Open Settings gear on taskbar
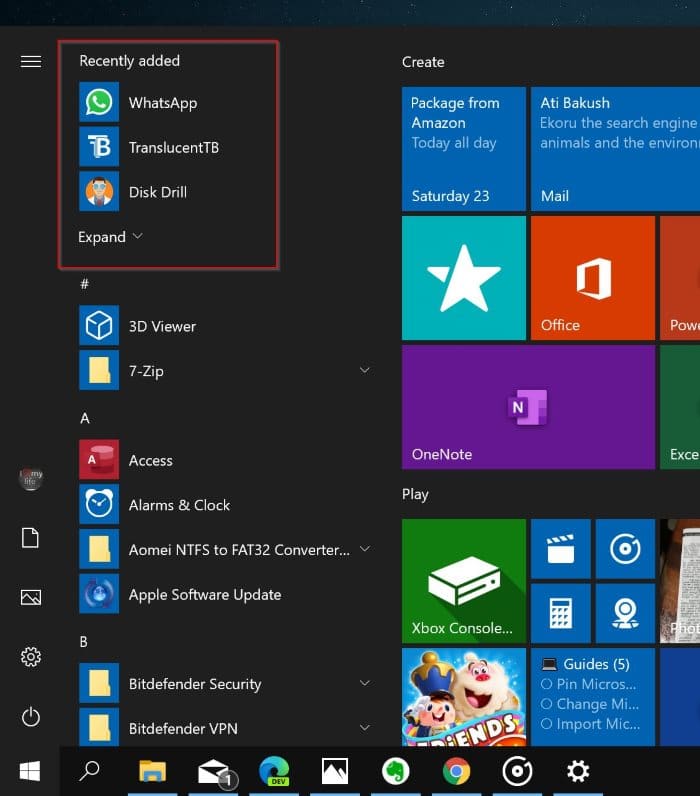The image size is (700, 796). pyautogui.click(x=578, y=771)
